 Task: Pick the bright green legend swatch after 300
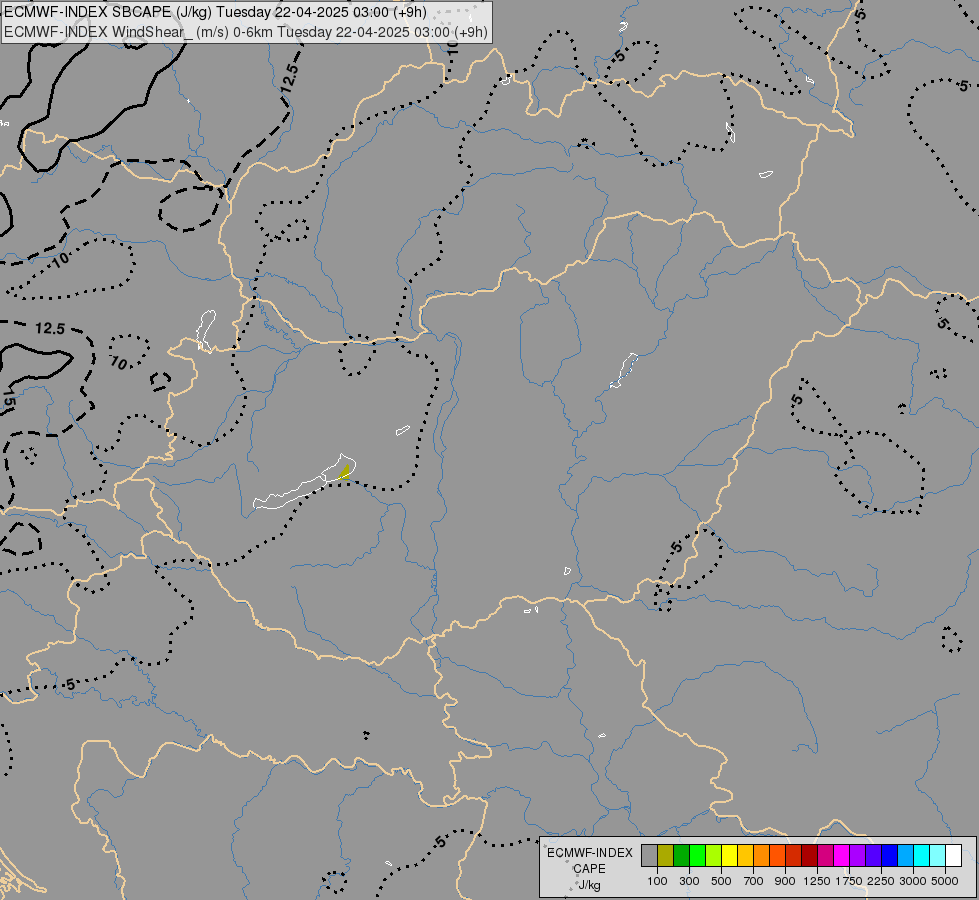(x=697, y=855)
